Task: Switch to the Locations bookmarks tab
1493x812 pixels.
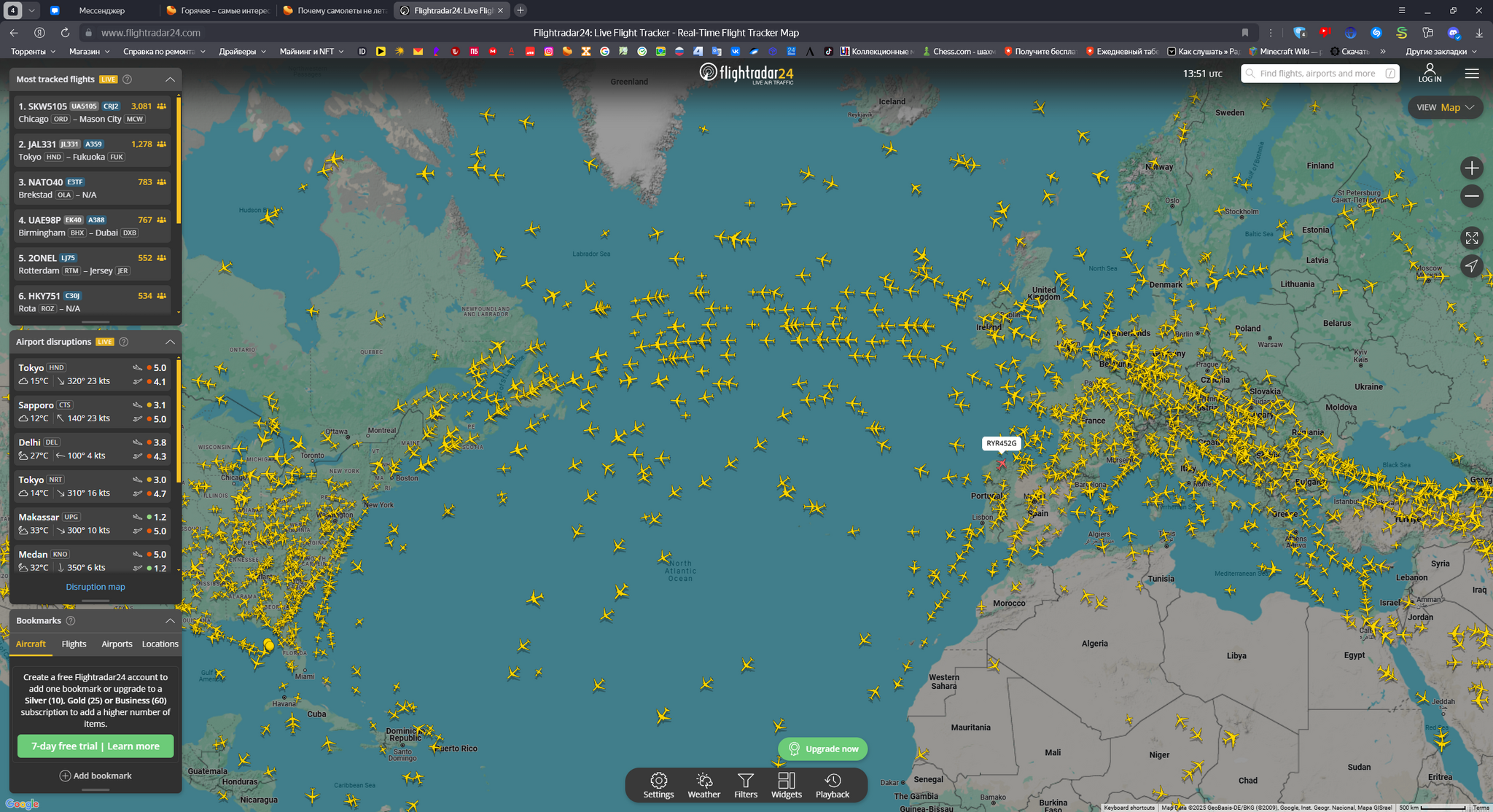Action: tap(160, 644)
